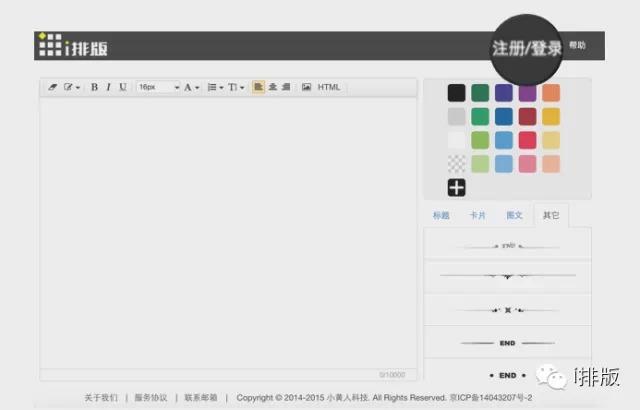
Task: Pick the sky blue color swatch
Action: click(504, 140)
